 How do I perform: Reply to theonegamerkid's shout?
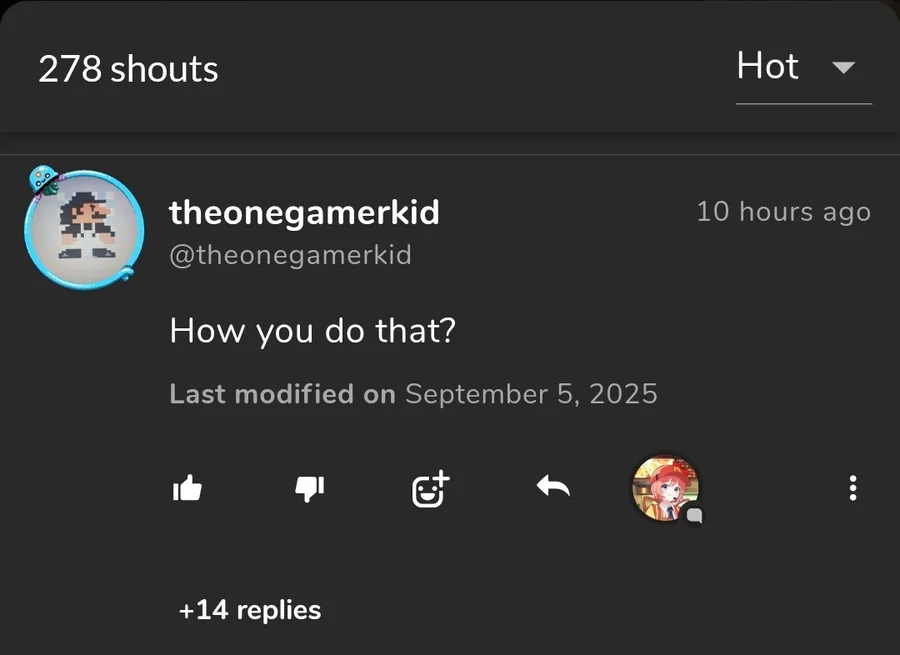[x=553, y=486]
